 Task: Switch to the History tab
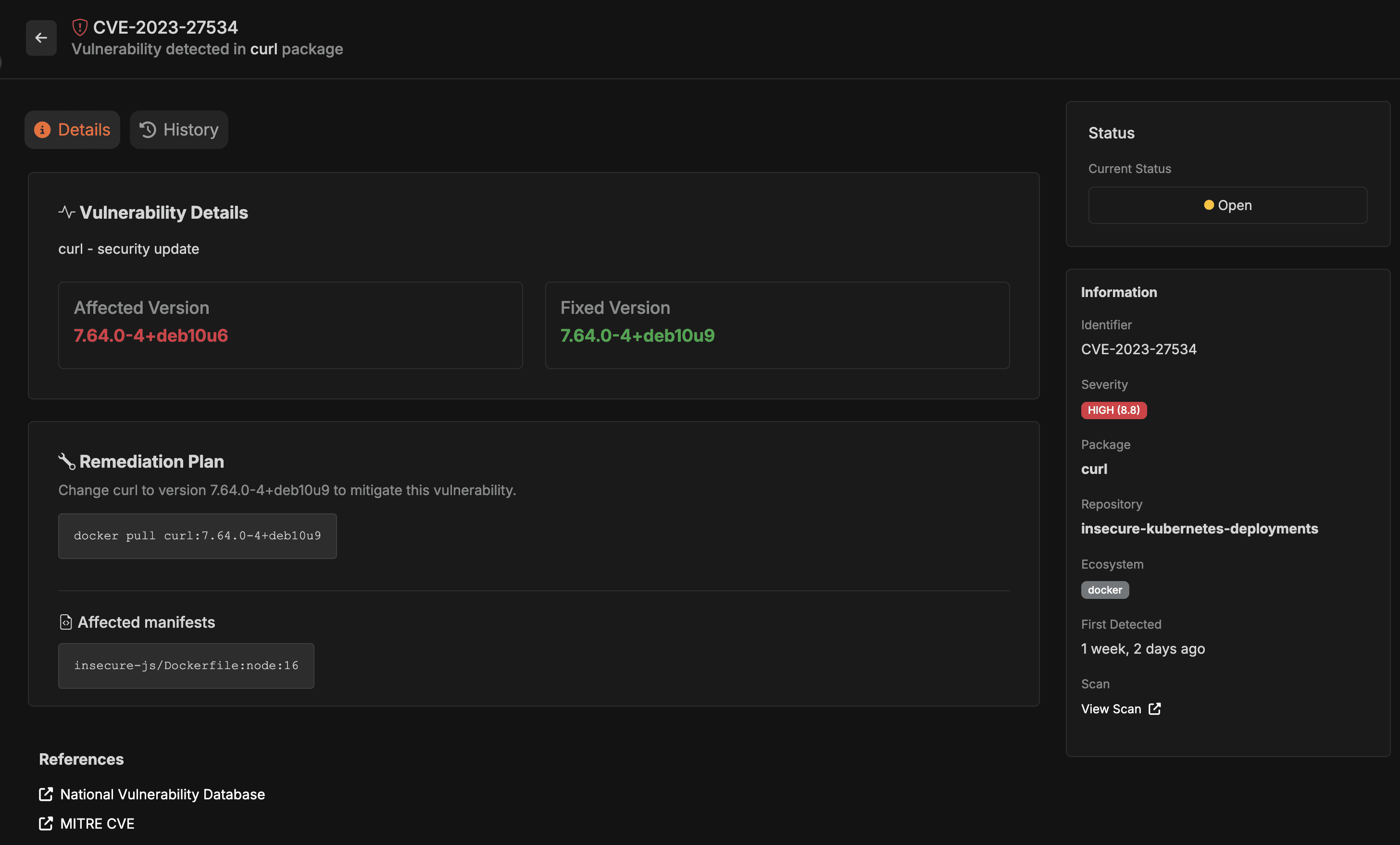click(x=179, y=130)
